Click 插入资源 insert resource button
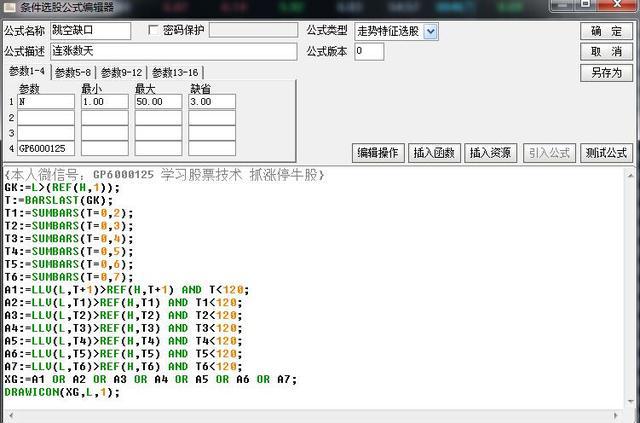The image size is (640, 423). click(490, 153)
